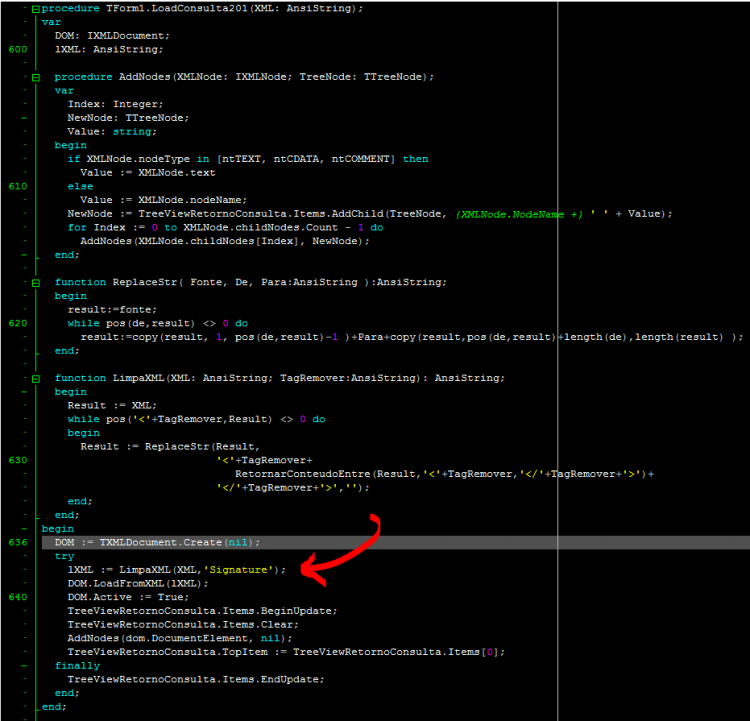Click 'TreeViewRetornoConsulta.Items.EndUpdate;' line
This screenshot has height=721, width=750.
[196, 679]
